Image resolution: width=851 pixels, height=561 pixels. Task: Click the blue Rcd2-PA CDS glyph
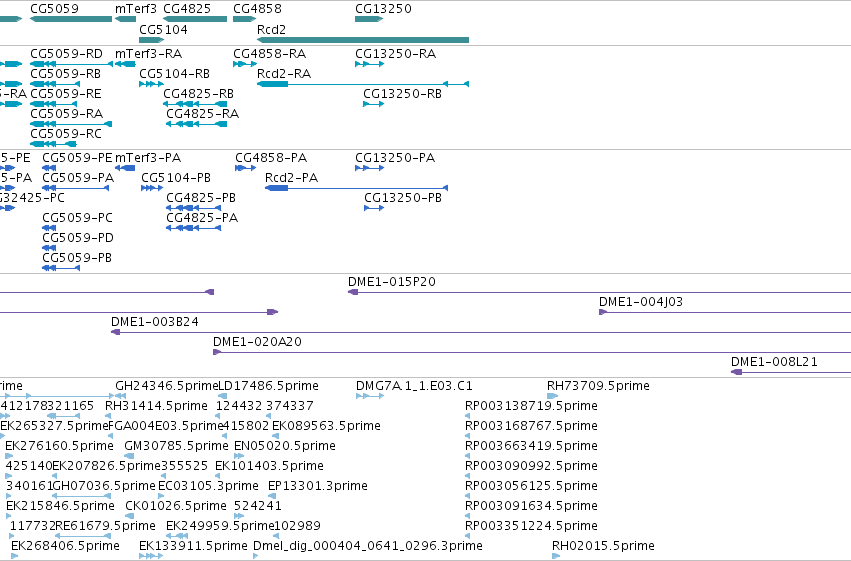[x=356, y=188]
